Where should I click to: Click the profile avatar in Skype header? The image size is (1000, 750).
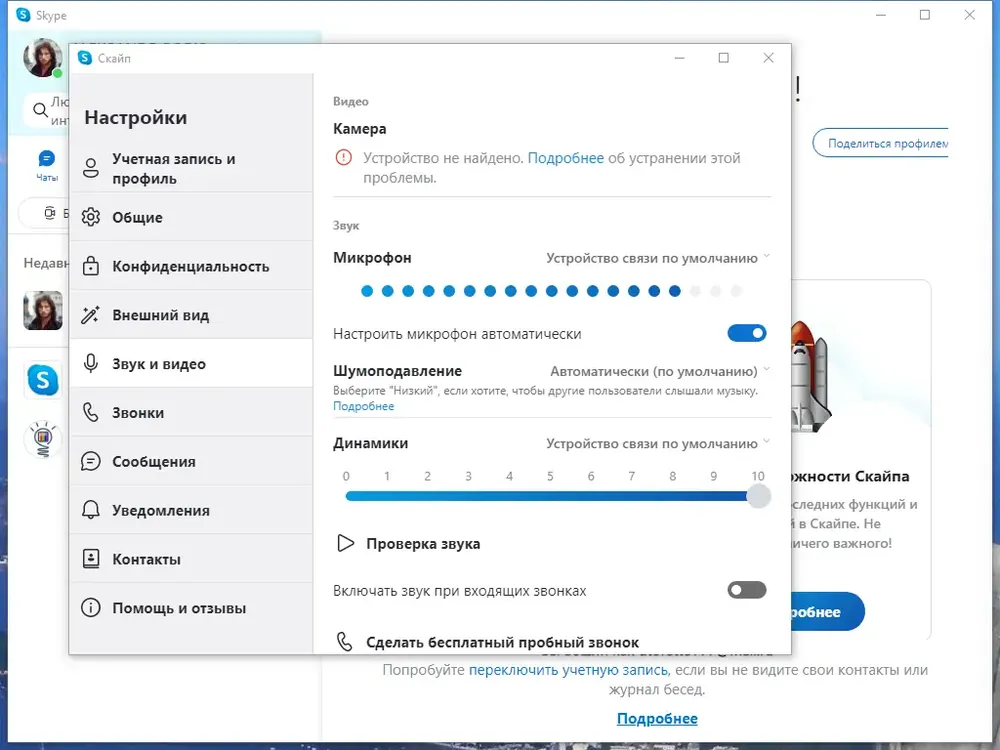(43, 58)
